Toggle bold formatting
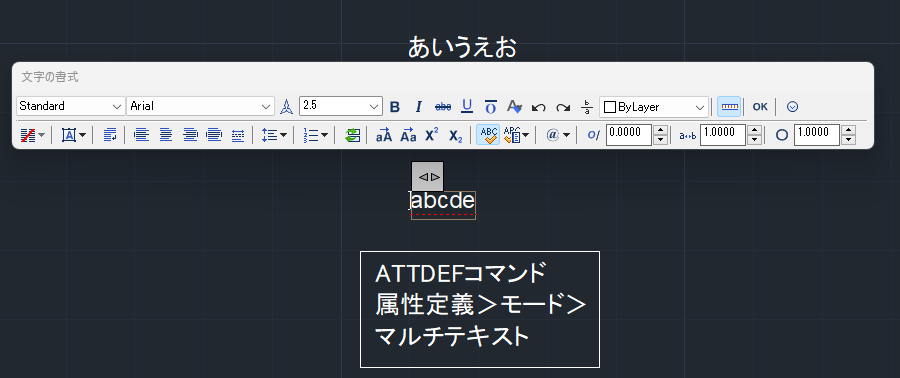Viewport: 900px width, 378px height. tap(395, 107)
